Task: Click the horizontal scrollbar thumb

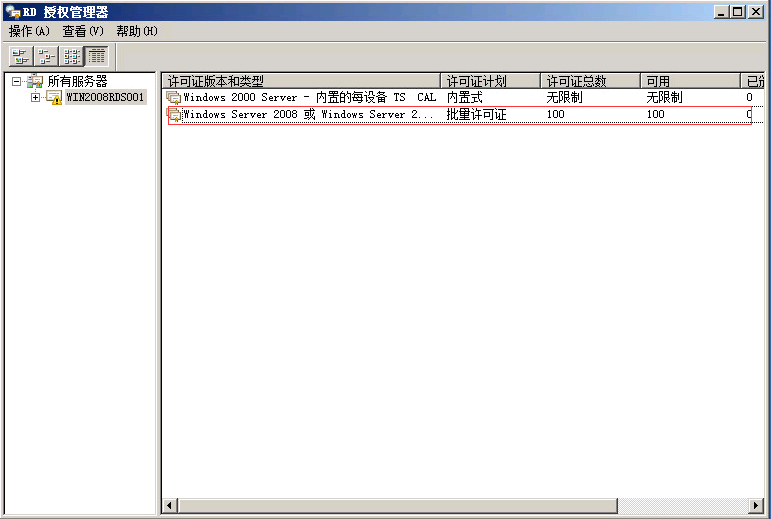Action: [x=398, y=505]
